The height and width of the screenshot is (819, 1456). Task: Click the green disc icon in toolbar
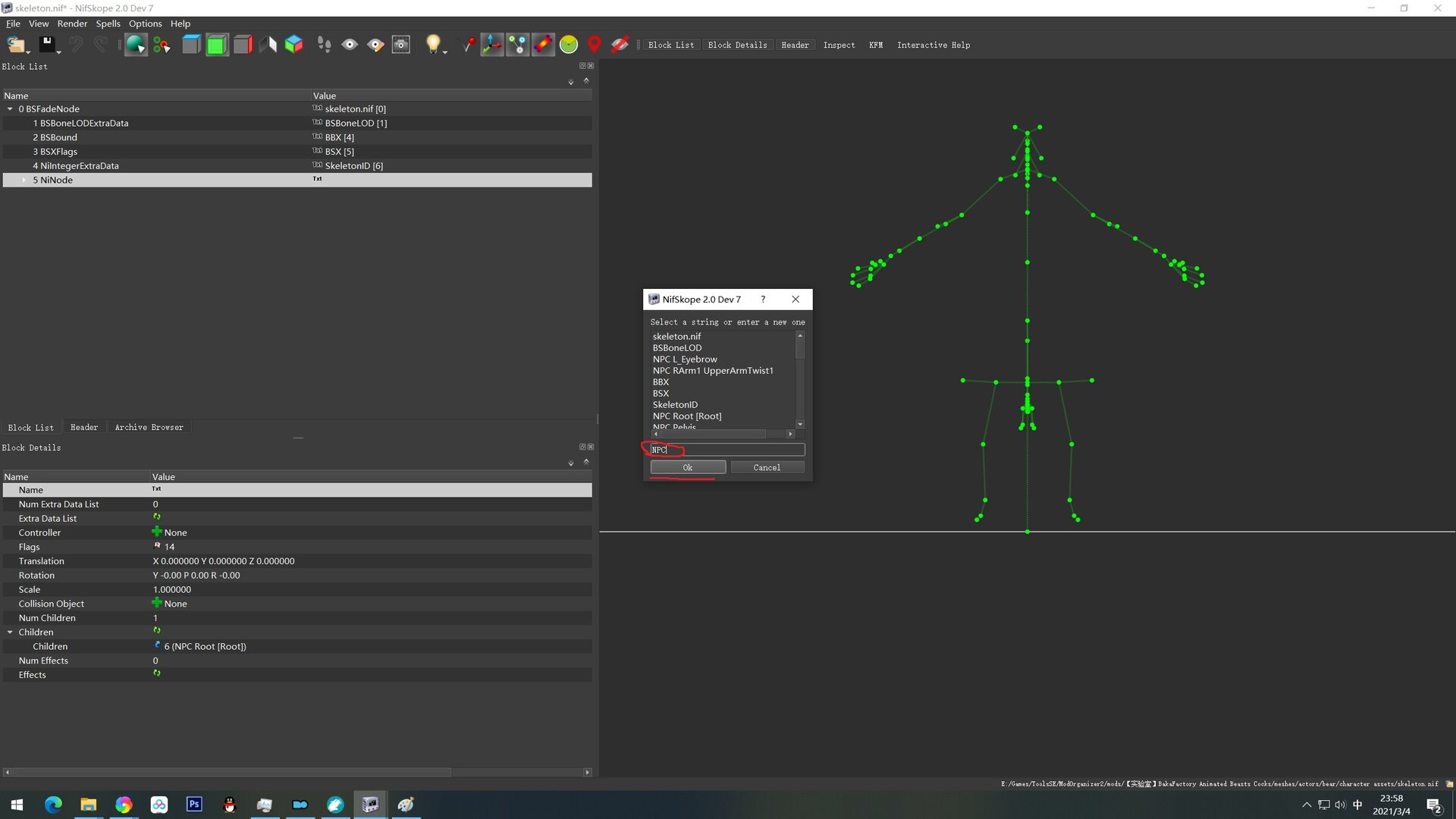569,45
